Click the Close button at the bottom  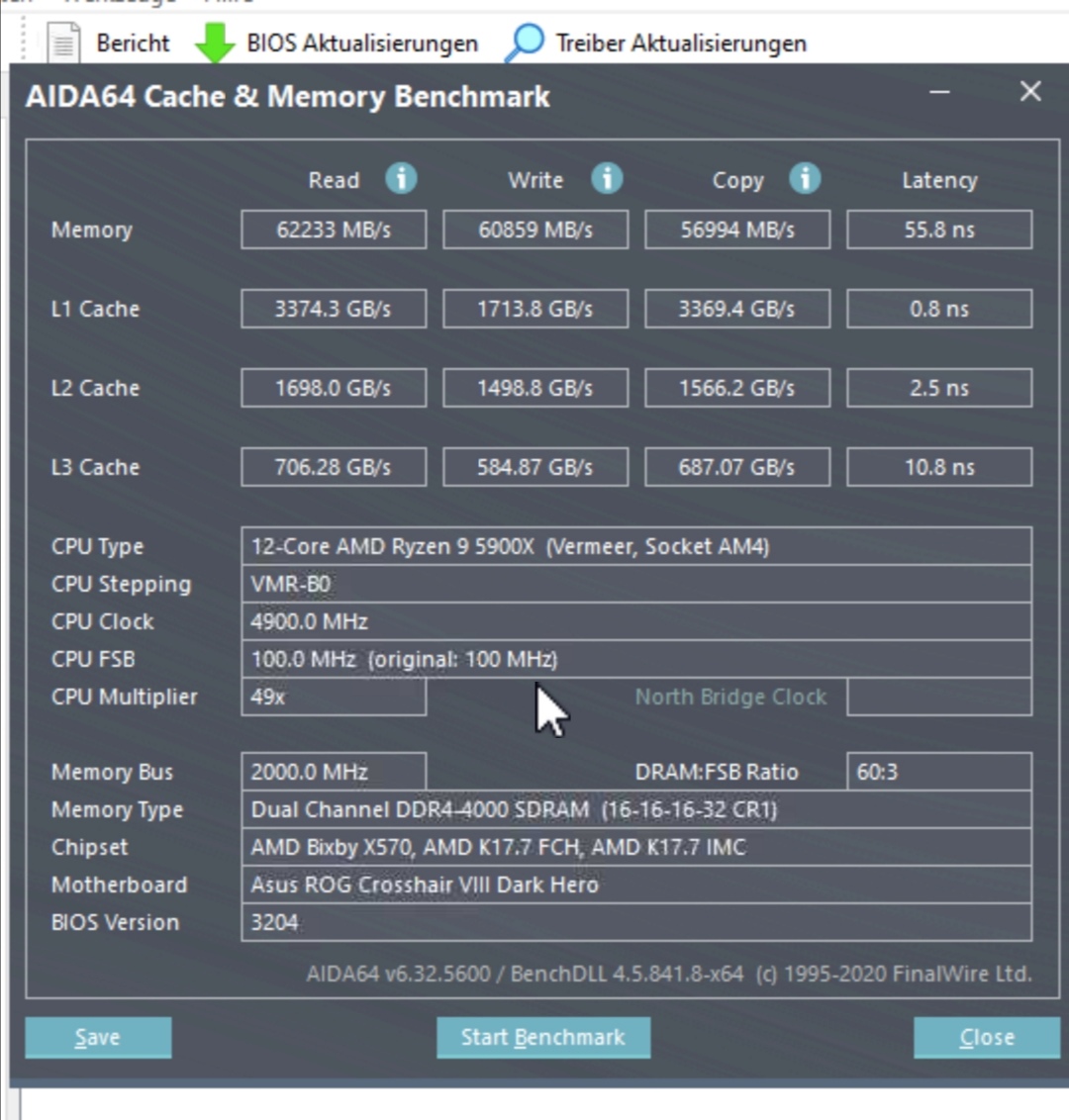coord(987,1037)
